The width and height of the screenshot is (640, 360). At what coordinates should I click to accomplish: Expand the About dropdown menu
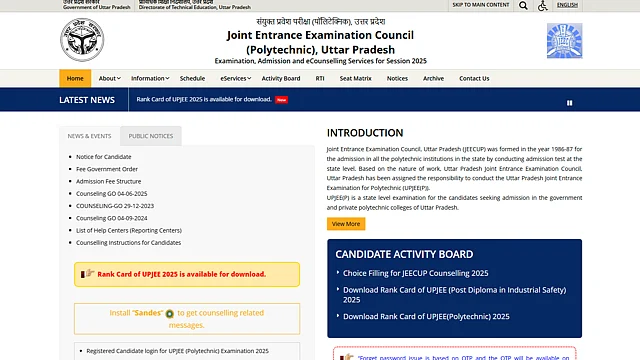pyautogui.click(x=109, y=78)
